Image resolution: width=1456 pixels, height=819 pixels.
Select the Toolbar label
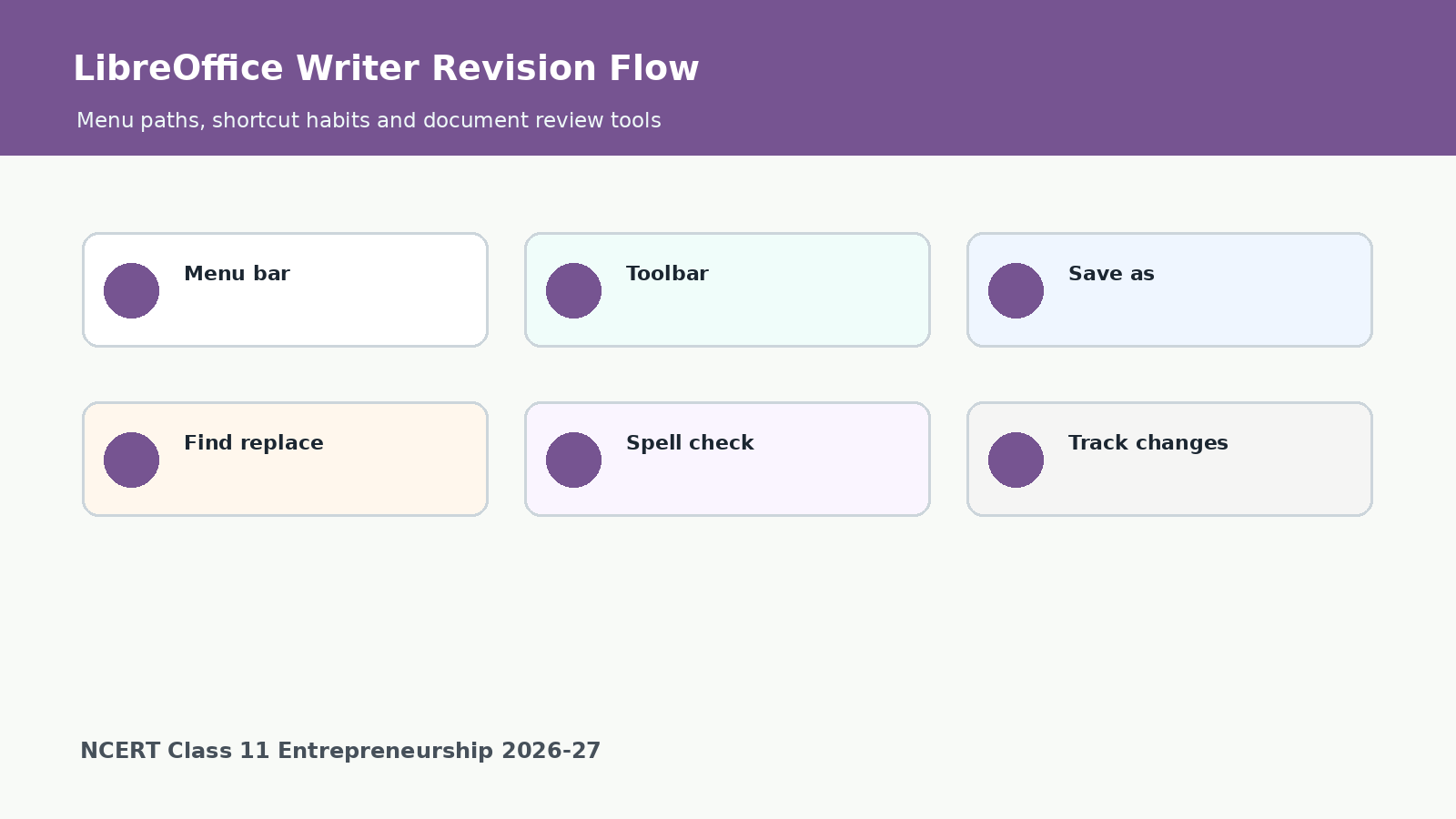click(x=667, y=274)
